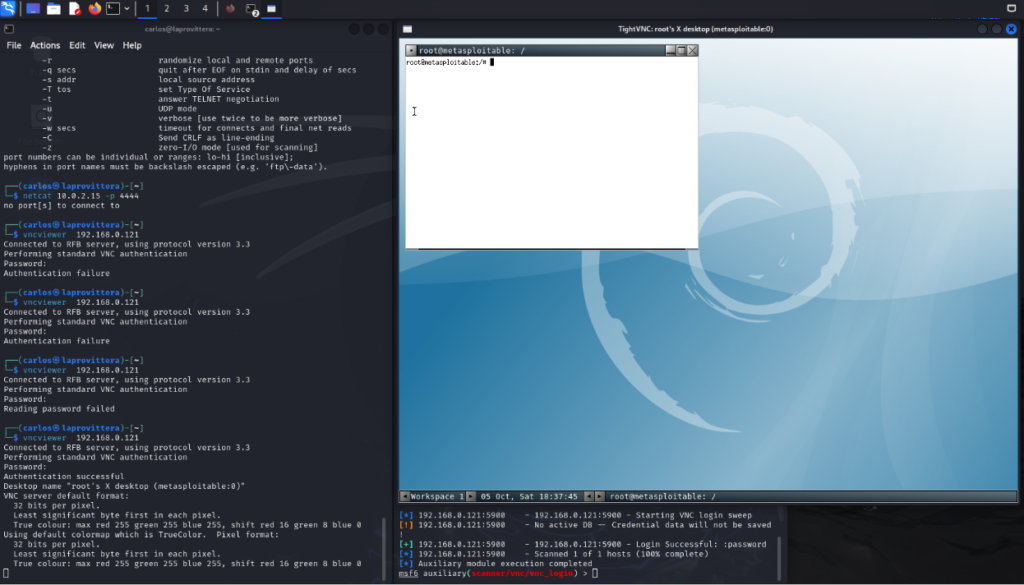
Task: Switch to workspace 1 in panel
Action: [148, 8]
